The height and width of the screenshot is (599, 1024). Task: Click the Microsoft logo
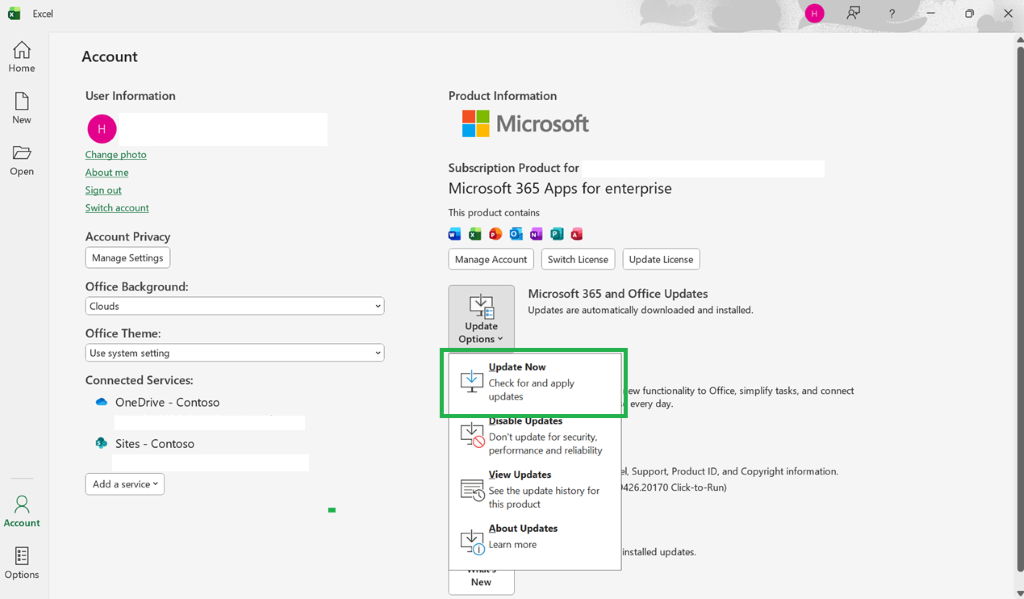coord(525,123)
